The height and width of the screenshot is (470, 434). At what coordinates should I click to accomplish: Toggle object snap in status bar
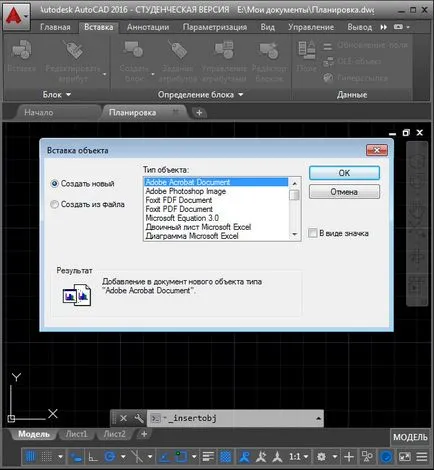pyautogui.click(x=181, y=457)
